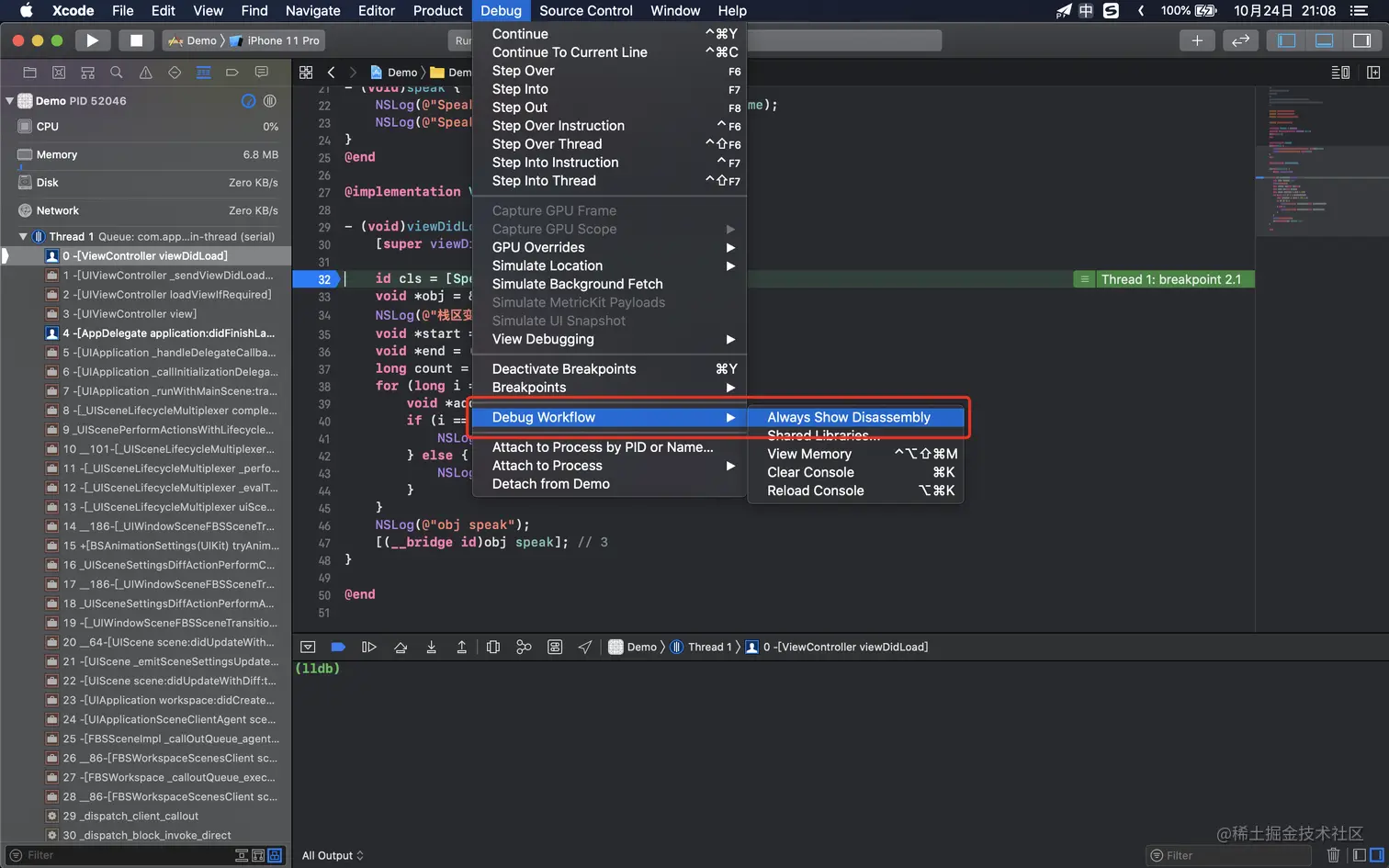Open Notification Center list icon
The height and width of the screenshot is (868, 1389).
coord(1360,11)
